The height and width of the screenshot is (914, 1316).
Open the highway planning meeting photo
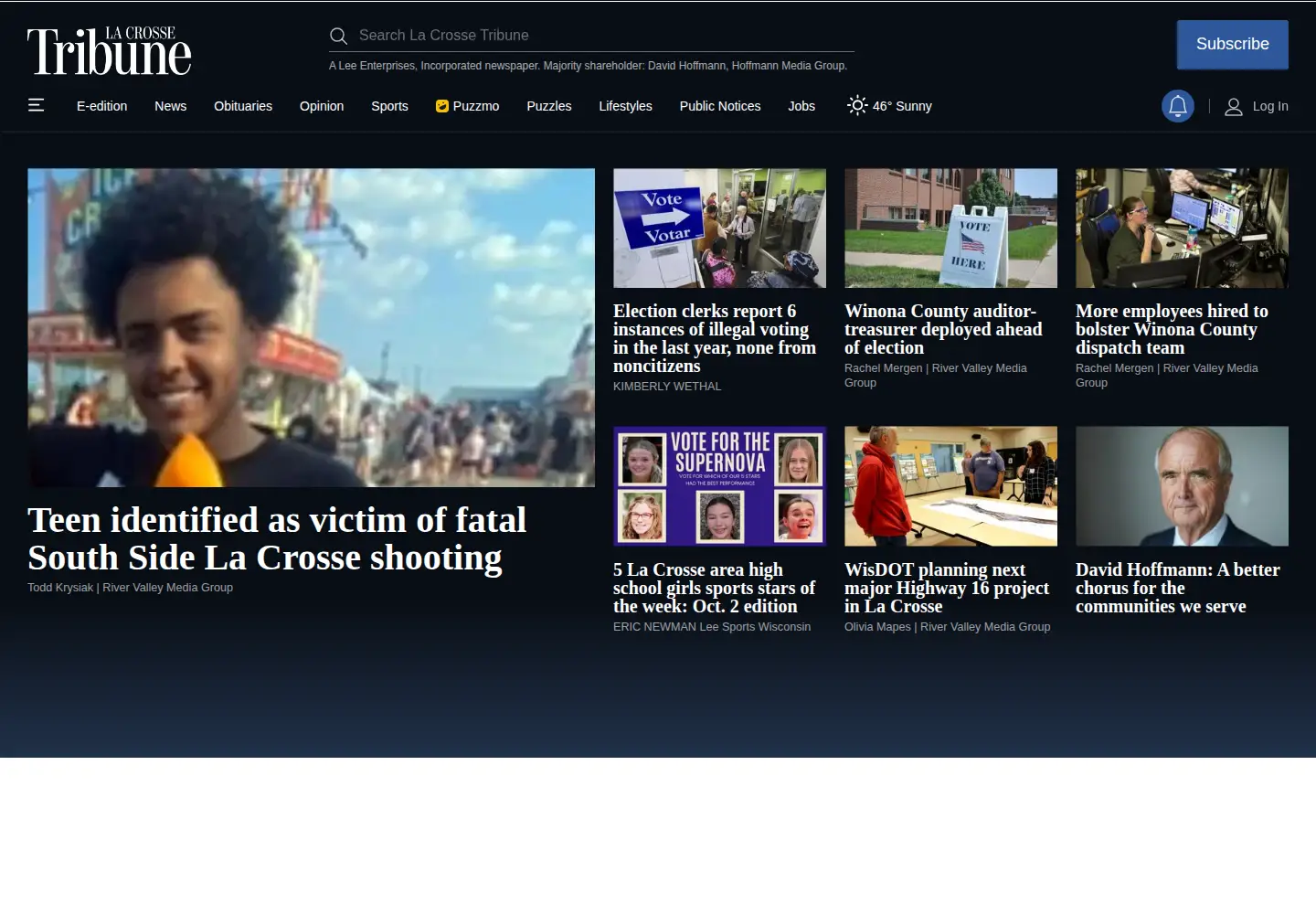pos(950,486)
